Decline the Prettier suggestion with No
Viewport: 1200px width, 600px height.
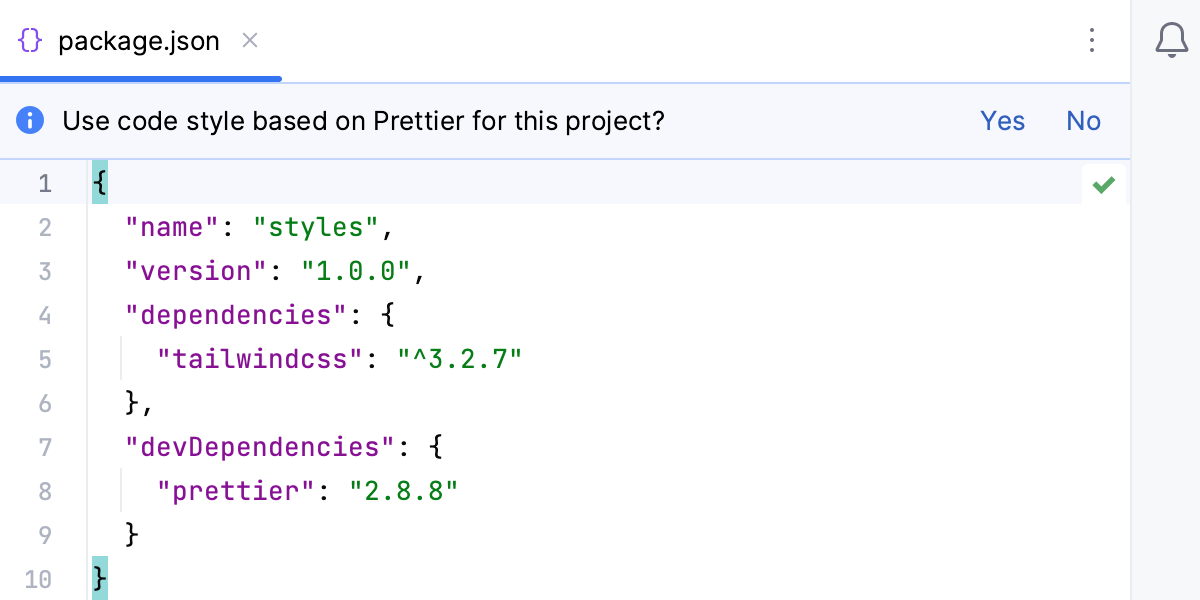click(1083, 120)
